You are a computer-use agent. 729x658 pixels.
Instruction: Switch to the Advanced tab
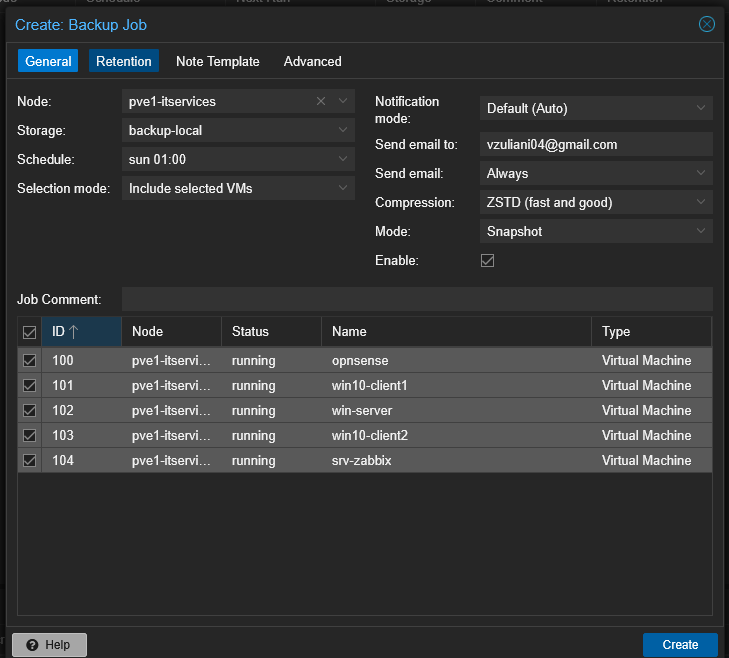pyautogui.click(x=312, y=61)
